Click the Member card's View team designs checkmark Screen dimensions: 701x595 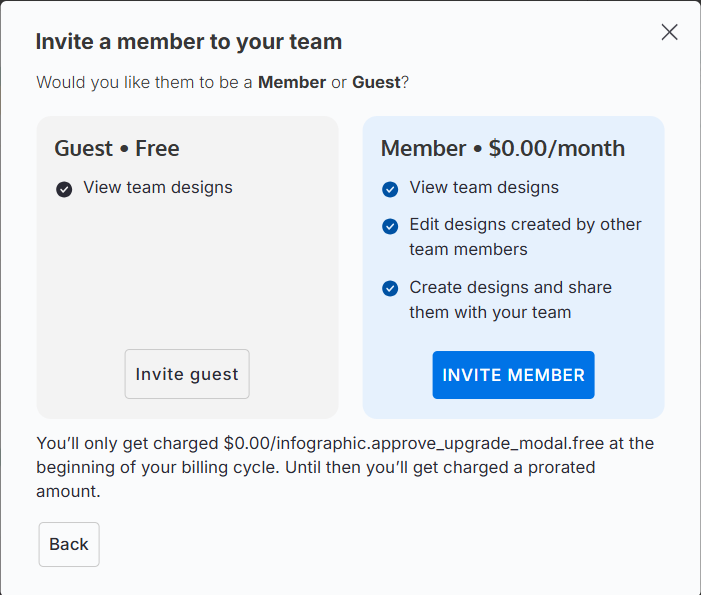pyautogui.click(x=390, y=189)
